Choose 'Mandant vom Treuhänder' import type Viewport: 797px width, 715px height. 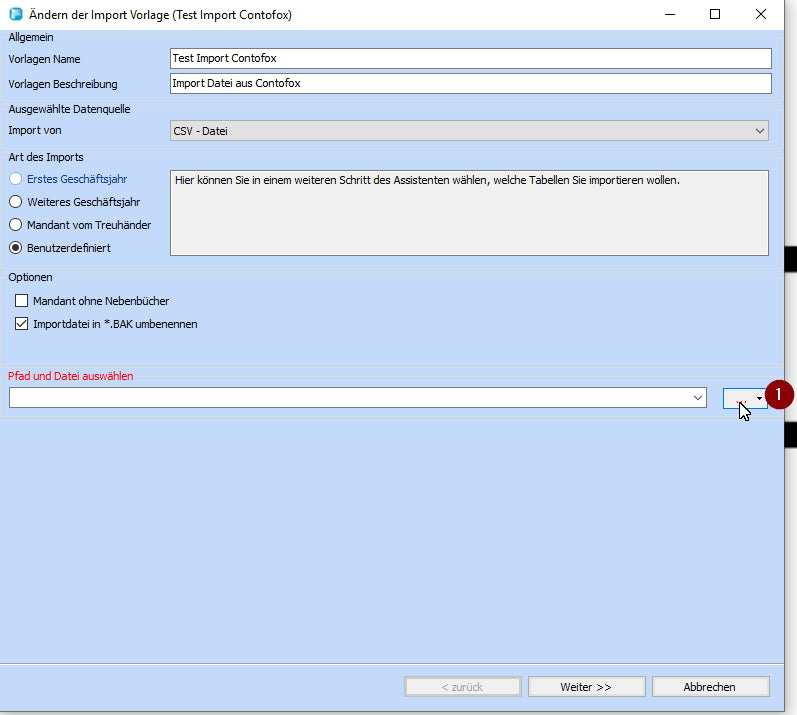16,225
